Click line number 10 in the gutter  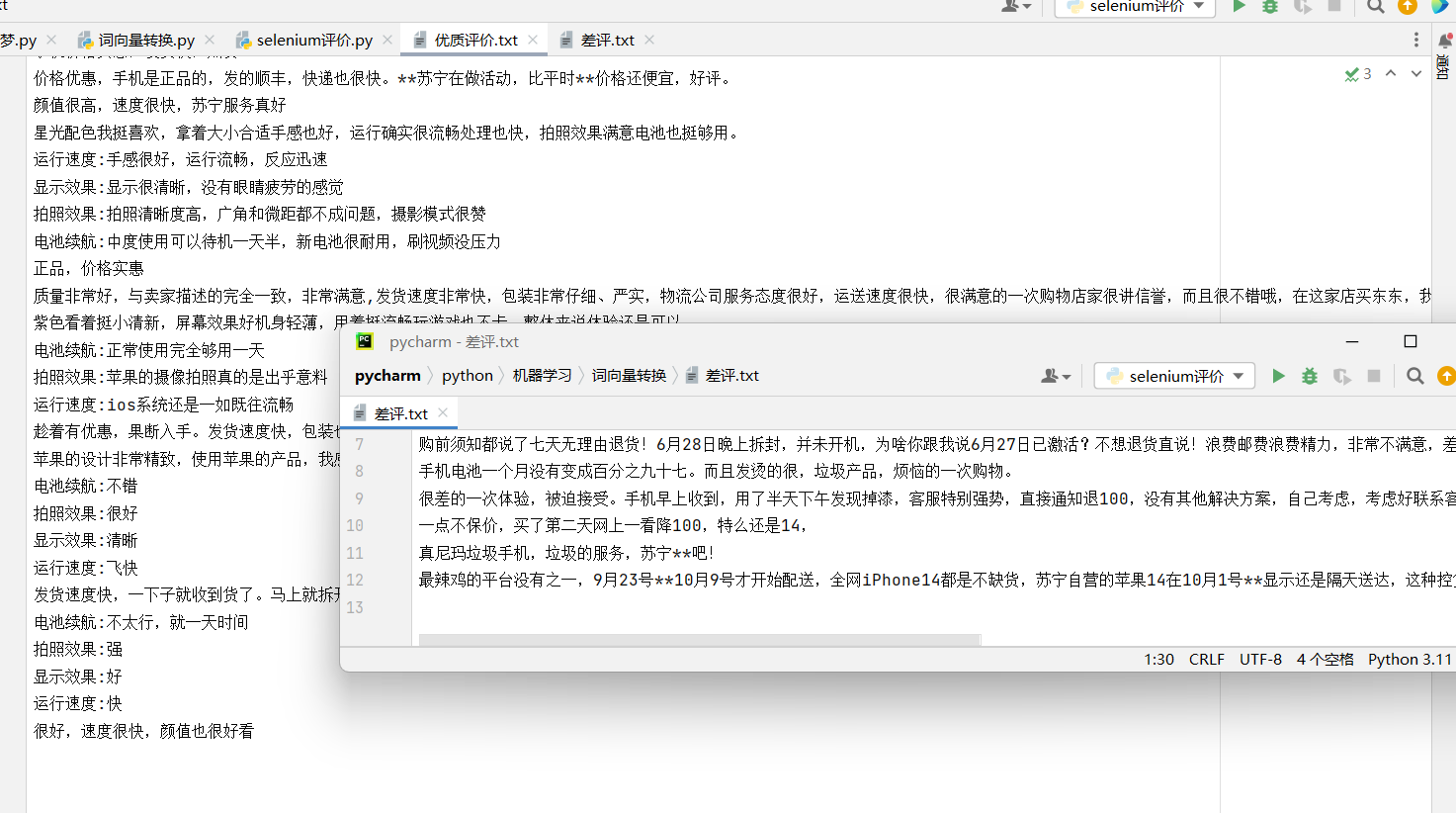coord(355,525)
